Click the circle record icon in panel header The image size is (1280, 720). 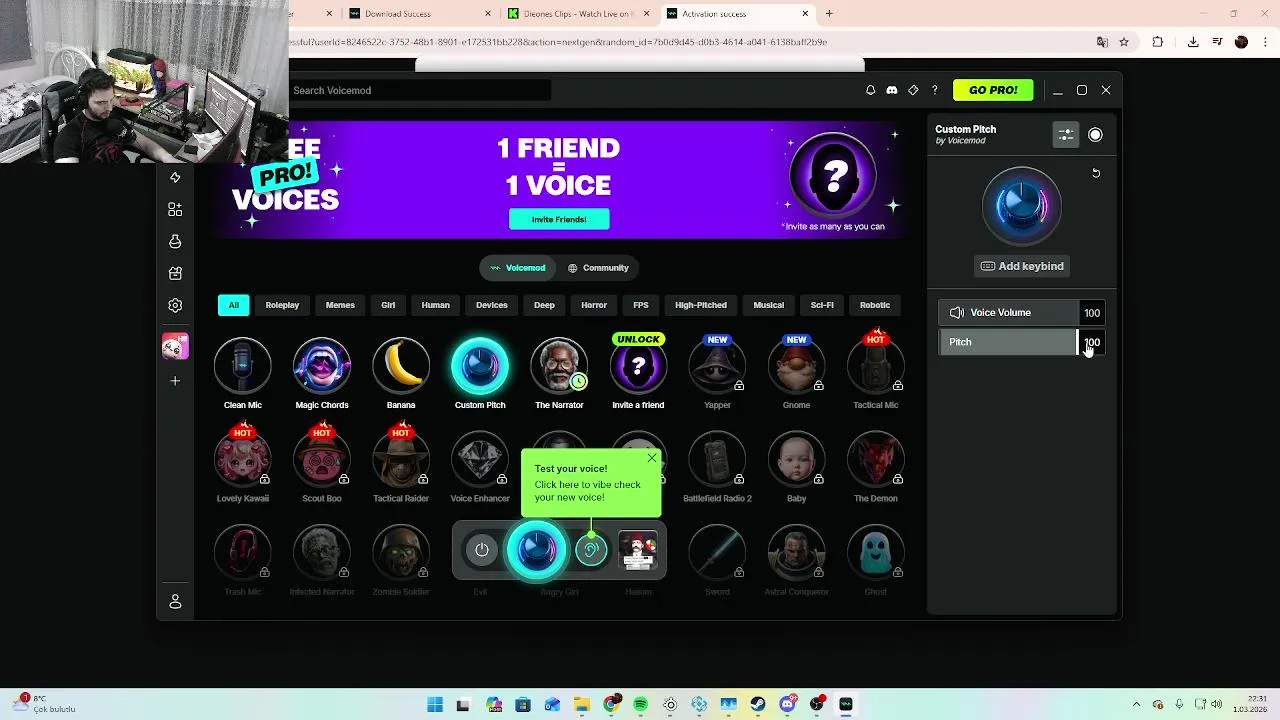[x=1096, y=135]
